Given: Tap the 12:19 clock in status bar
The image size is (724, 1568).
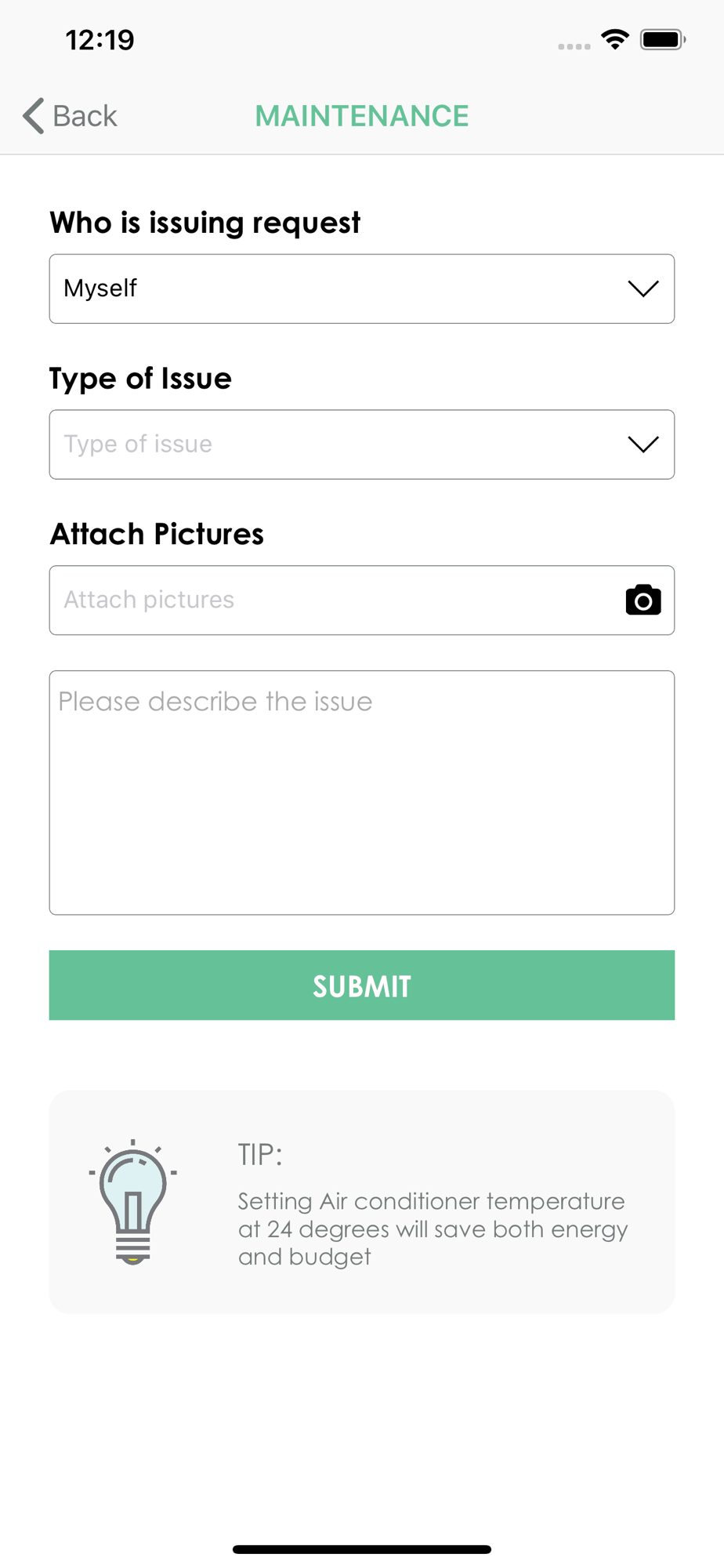Looking at the screenshot, I should point(100,40).
